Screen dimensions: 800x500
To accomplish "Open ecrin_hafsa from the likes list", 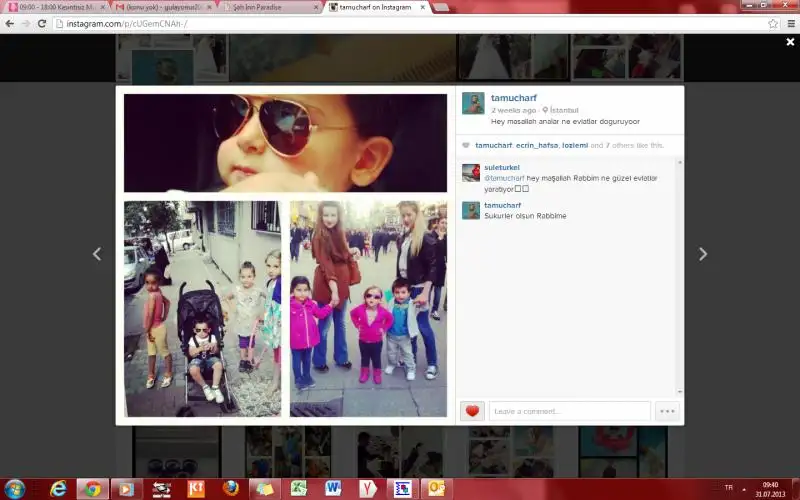I will 537,145.
